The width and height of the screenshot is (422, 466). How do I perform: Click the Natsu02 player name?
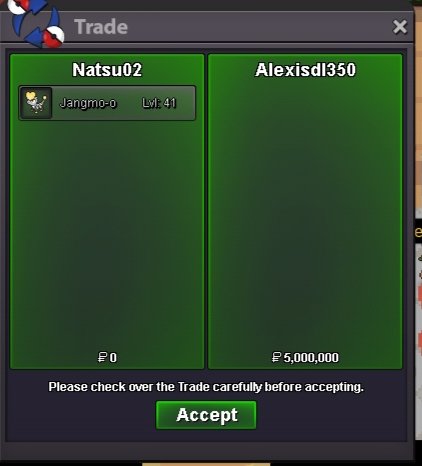(x=107, y=70)
